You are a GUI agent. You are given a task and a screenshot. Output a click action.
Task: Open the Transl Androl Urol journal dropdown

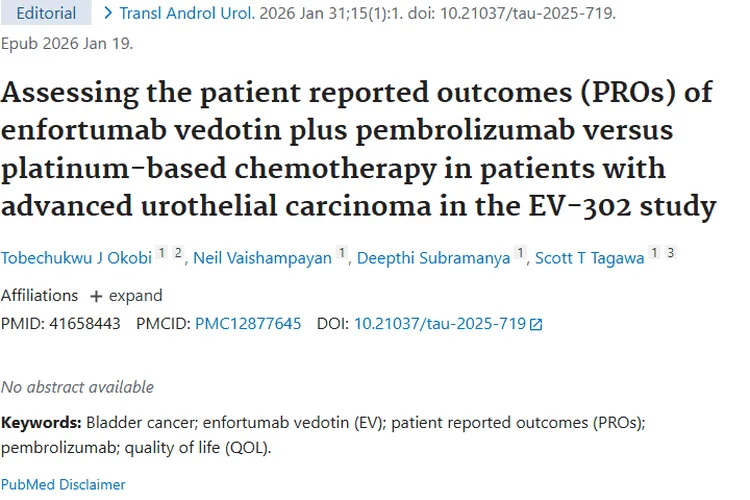pyautogui.click(x=188, y=14)
